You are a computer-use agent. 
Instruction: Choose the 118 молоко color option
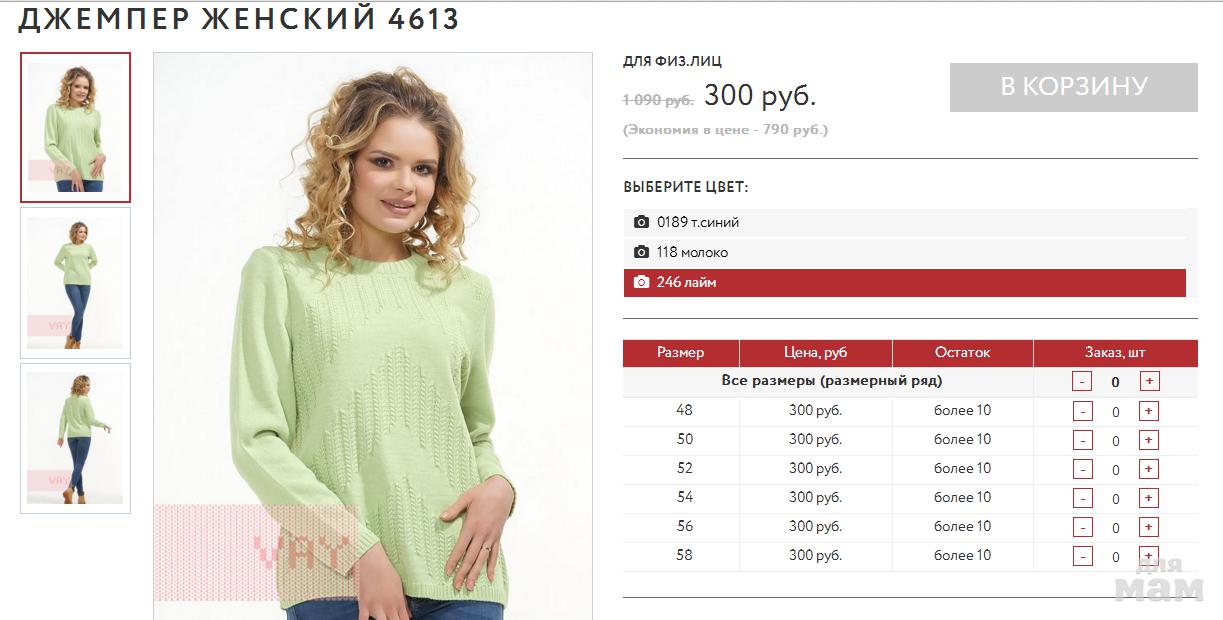(x=905, y=252)
